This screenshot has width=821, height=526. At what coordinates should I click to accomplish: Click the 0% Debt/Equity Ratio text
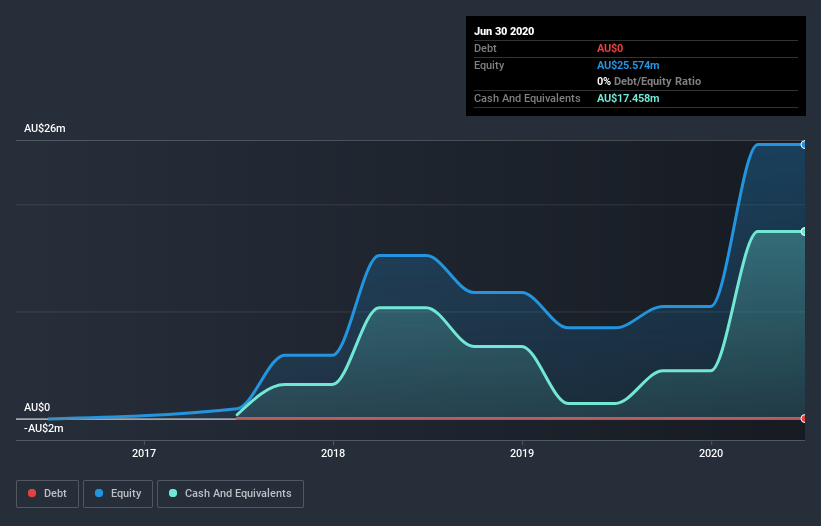click(x=649, y=82)
